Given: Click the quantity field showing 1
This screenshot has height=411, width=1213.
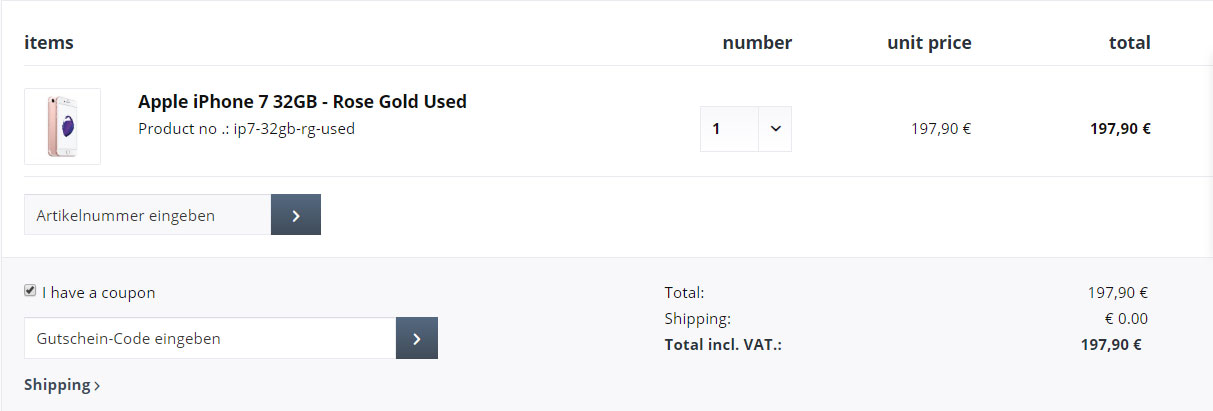Looking at the screenshot, I should (729, 129).
